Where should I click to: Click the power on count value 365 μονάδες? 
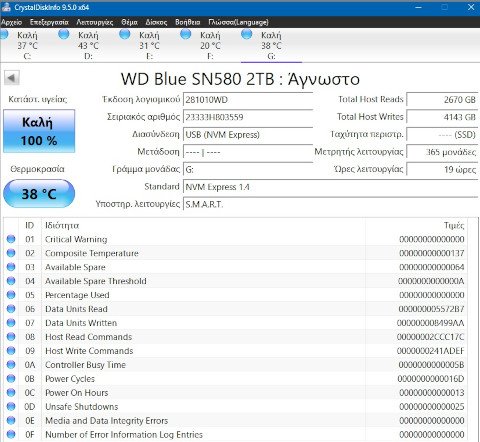point(442,152)
